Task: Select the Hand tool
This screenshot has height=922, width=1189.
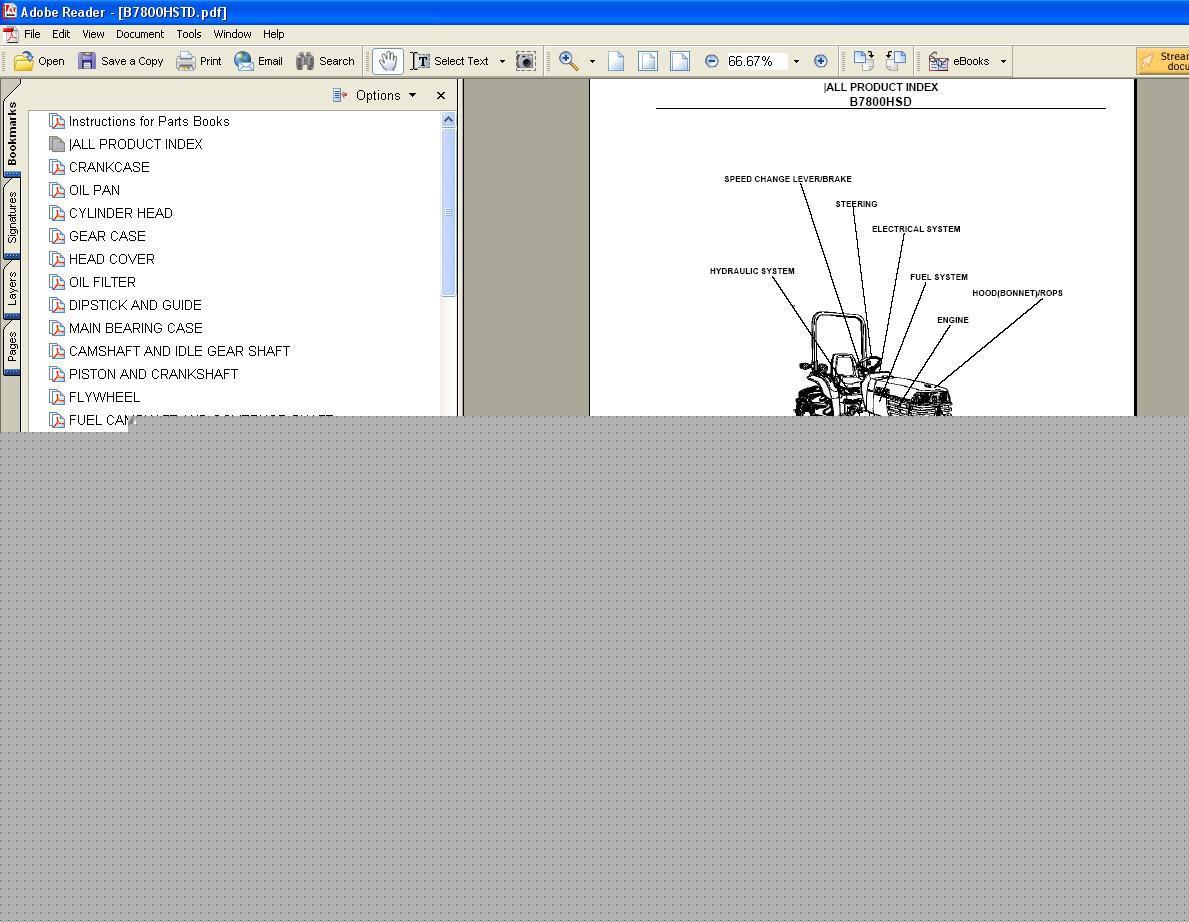Action: pyautogui.click(x=387, y=61)
